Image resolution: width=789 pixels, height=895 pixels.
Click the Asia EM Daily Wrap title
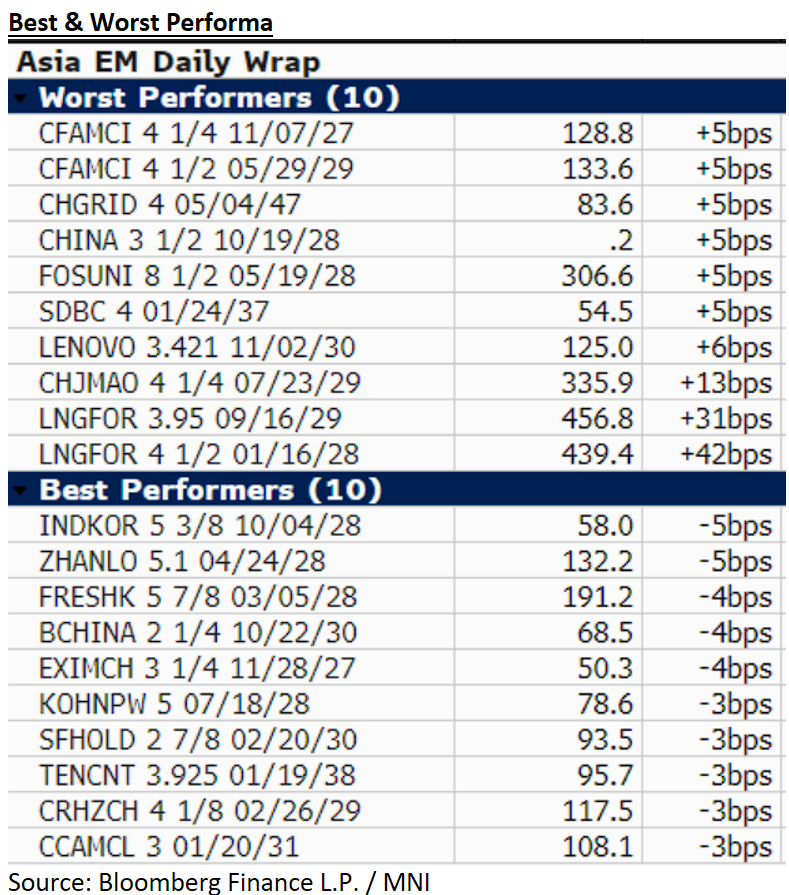coord(168,62)
